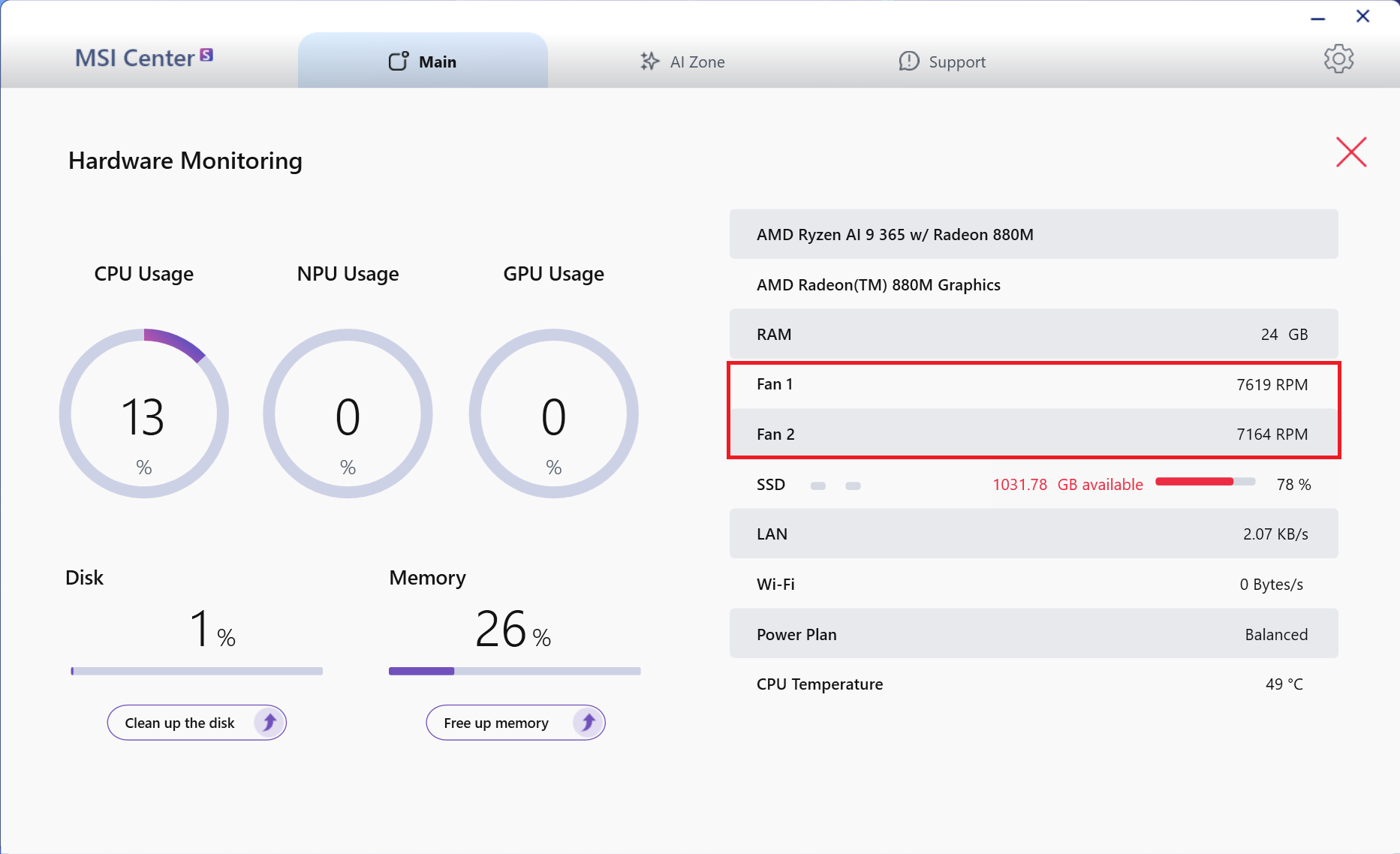Image resolution: width=1400 pixels, height=854 pixels.
Task: Click the 7619 RPM value
Action: (x=1272, y=384)
